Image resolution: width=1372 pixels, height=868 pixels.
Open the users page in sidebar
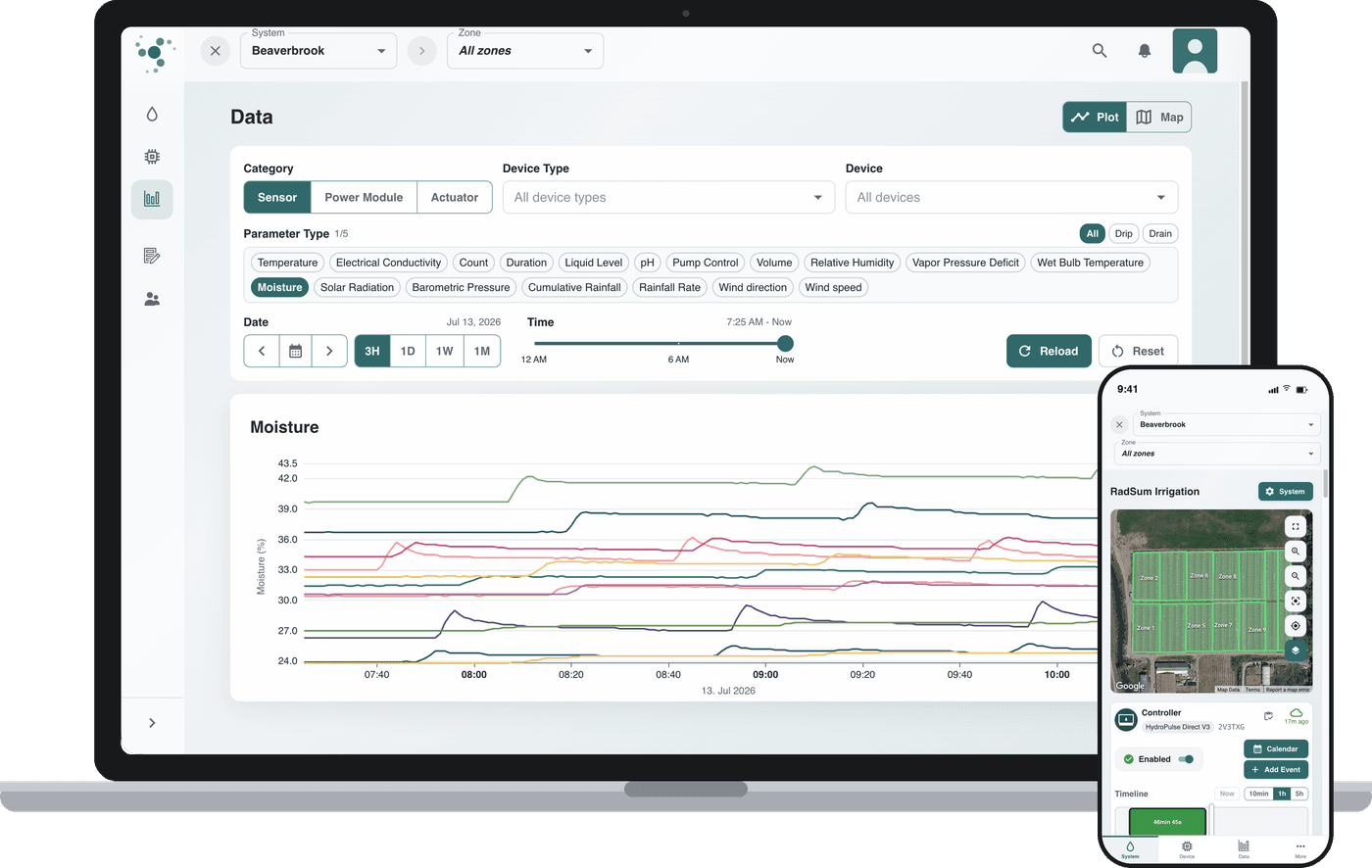[152, 299]
